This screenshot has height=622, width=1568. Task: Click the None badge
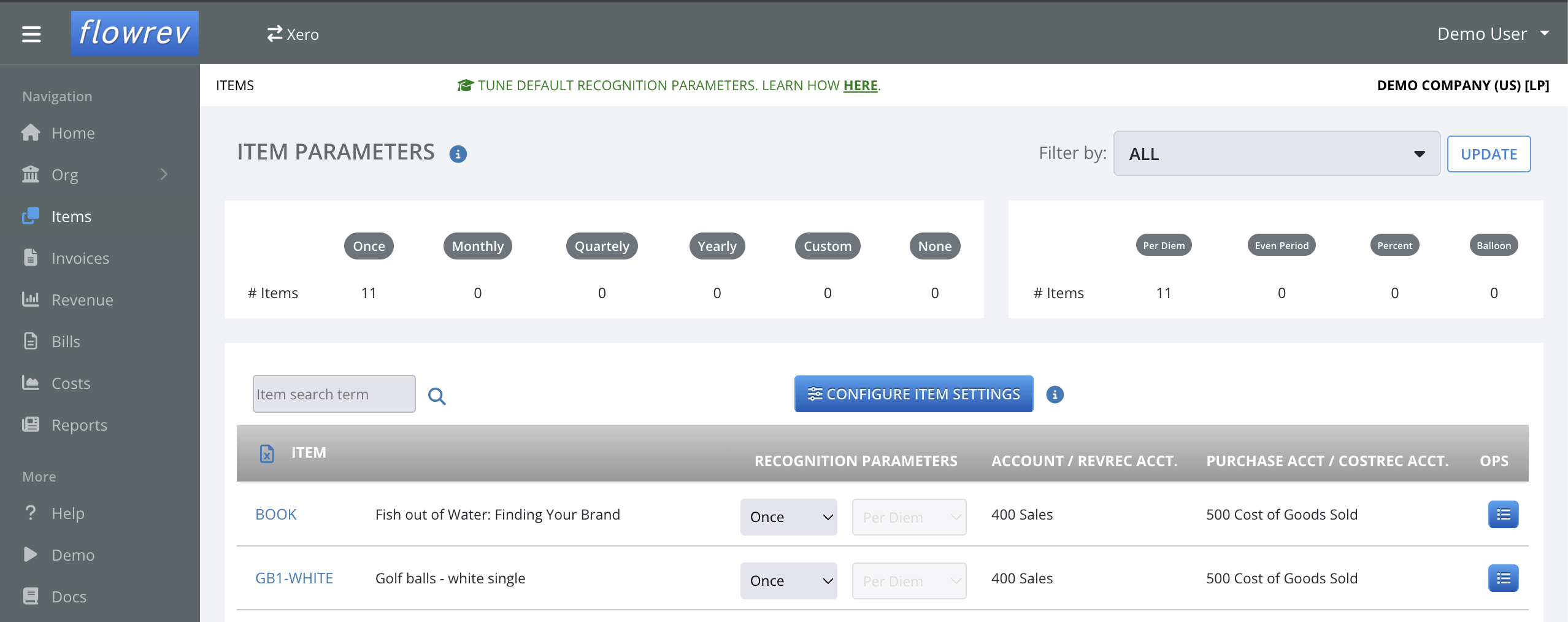[x=935, y=246]
